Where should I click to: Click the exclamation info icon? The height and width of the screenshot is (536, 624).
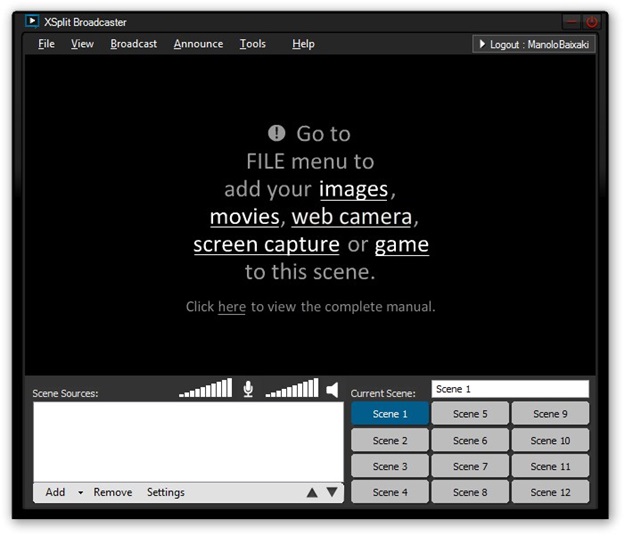[277, 133]
